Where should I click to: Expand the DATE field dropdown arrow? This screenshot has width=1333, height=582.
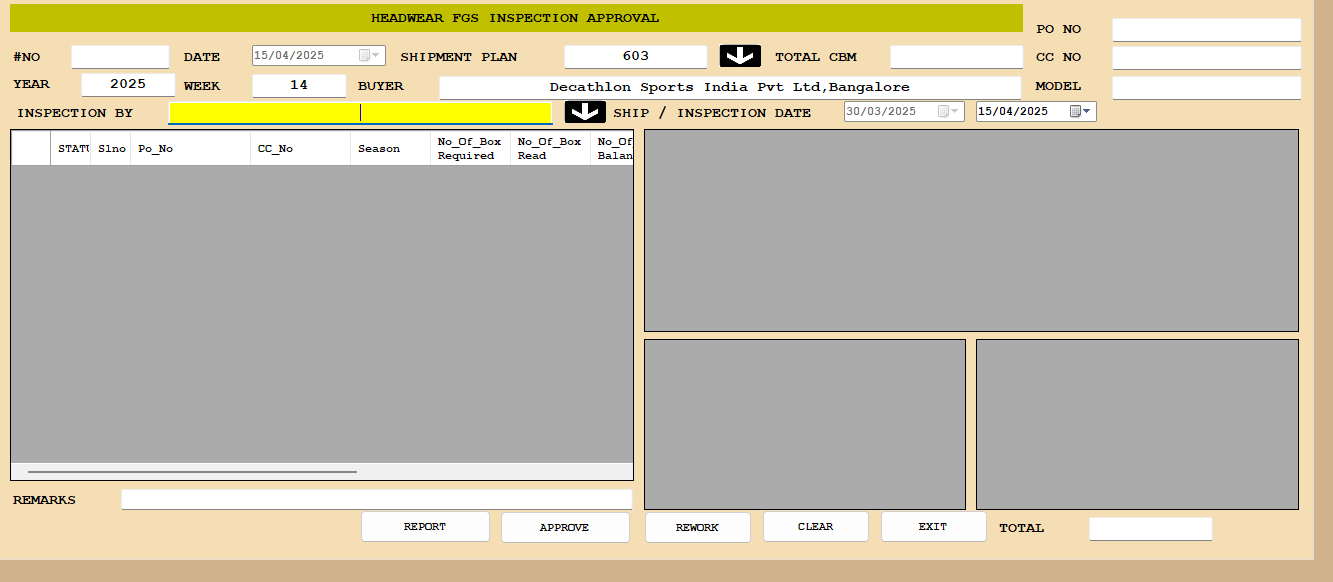pos(377,56)
